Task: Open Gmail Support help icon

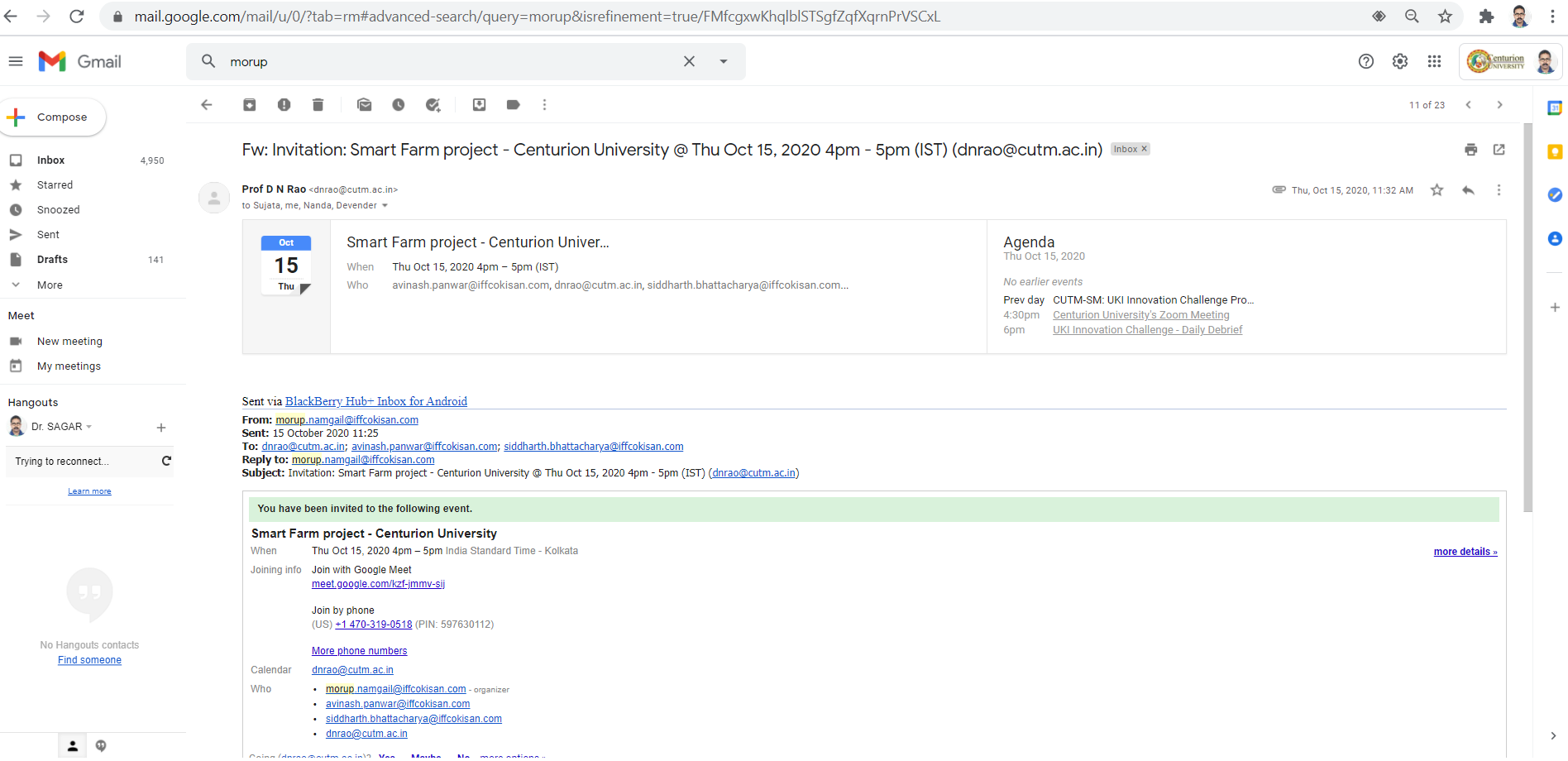Action: [1366, 61]
